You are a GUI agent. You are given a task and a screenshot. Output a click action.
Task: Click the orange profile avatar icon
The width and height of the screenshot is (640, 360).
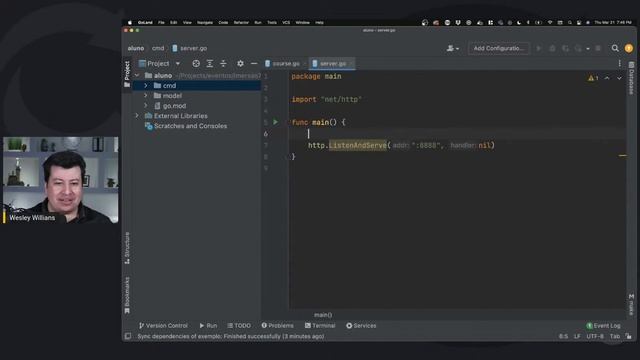click(629, 48)
